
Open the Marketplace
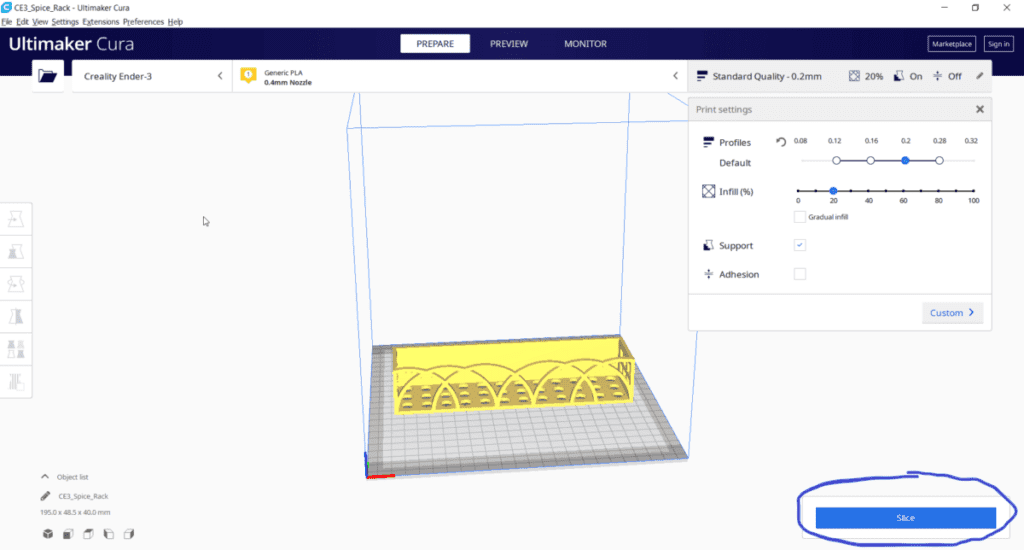(952, 44)
